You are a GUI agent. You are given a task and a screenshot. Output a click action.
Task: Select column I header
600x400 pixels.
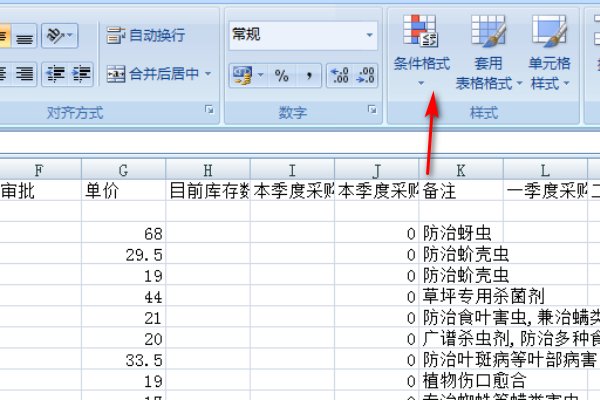tap(292, 170)
